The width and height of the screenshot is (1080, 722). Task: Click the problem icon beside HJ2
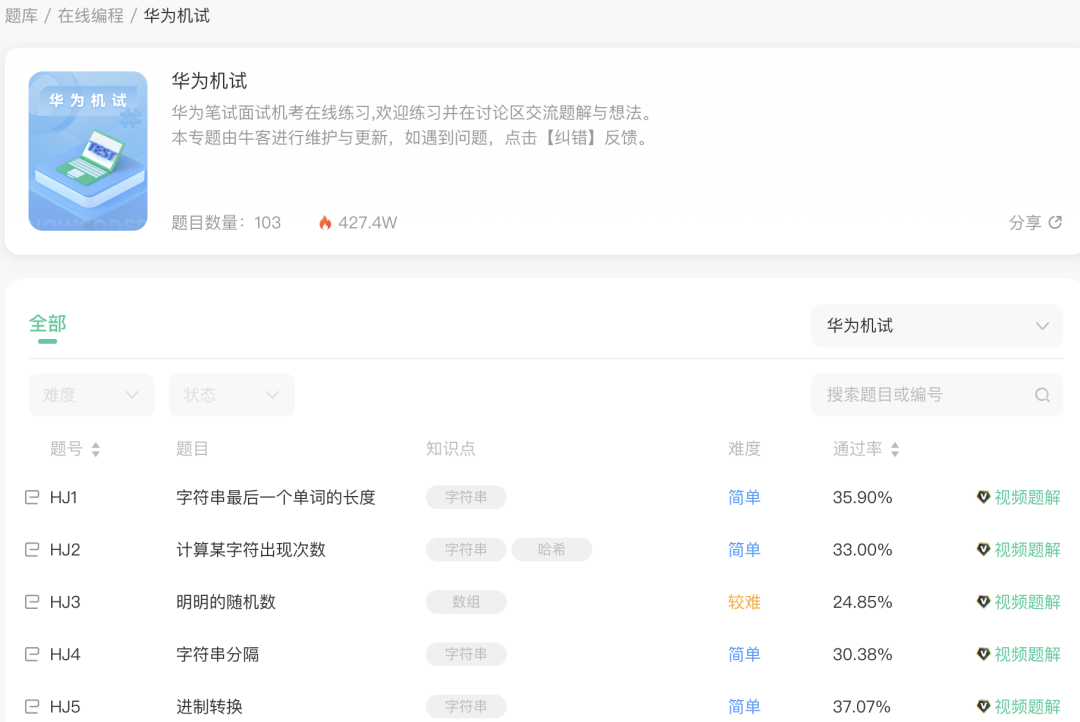click(32, 549)
